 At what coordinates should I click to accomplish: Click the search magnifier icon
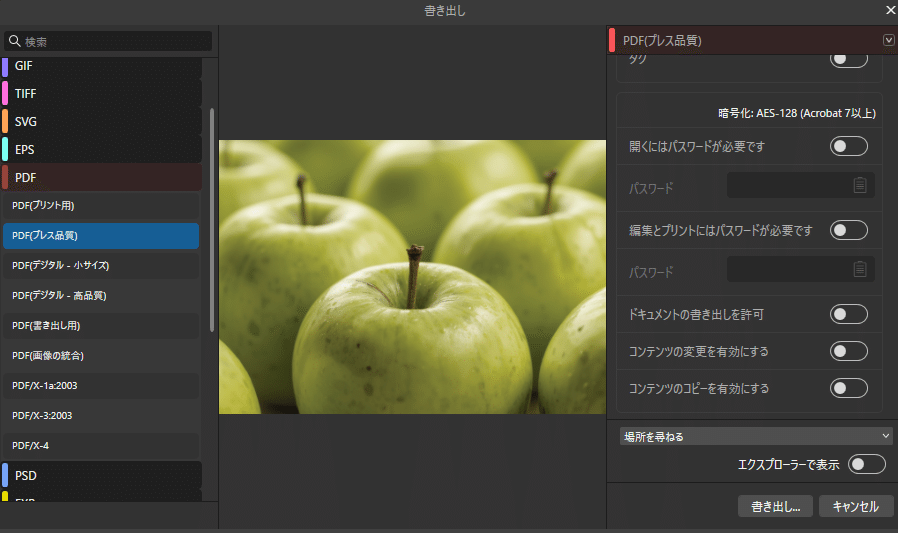[14, 41]
